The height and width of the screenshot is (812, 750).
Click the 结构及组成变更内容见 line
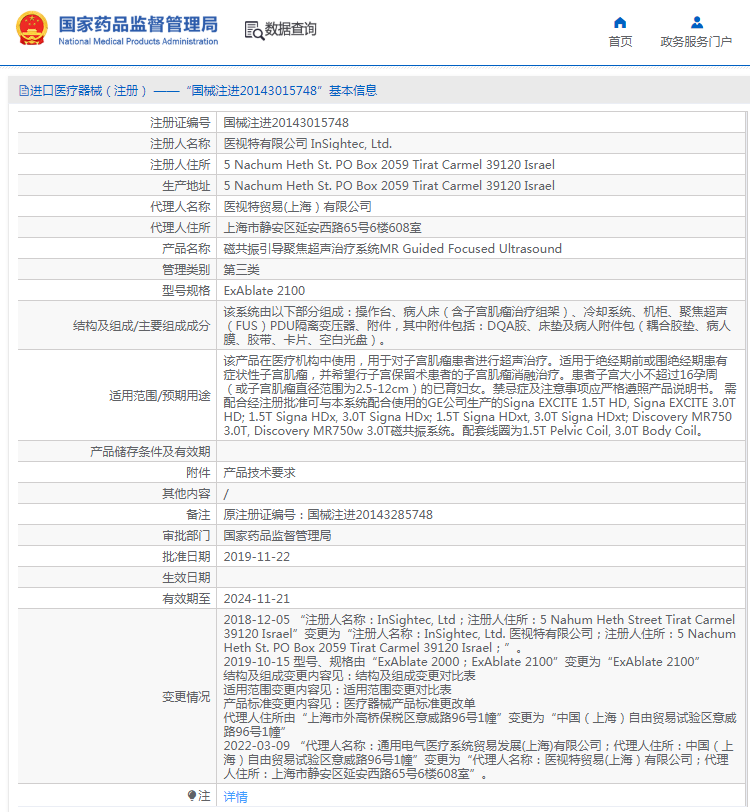tap(350, 676)
